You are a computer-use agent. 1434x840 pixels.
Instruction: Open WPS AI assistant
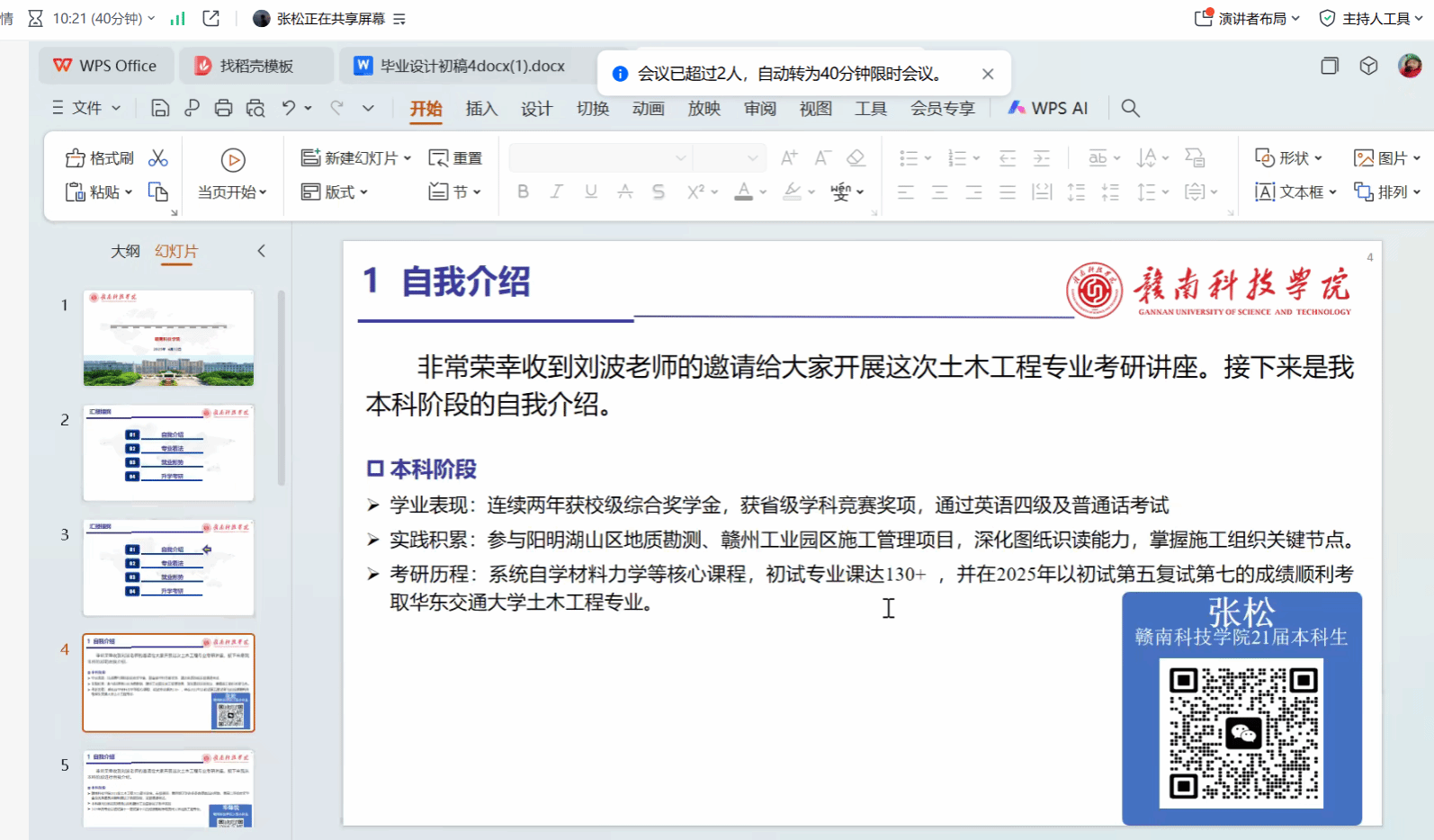(1048, 108)
